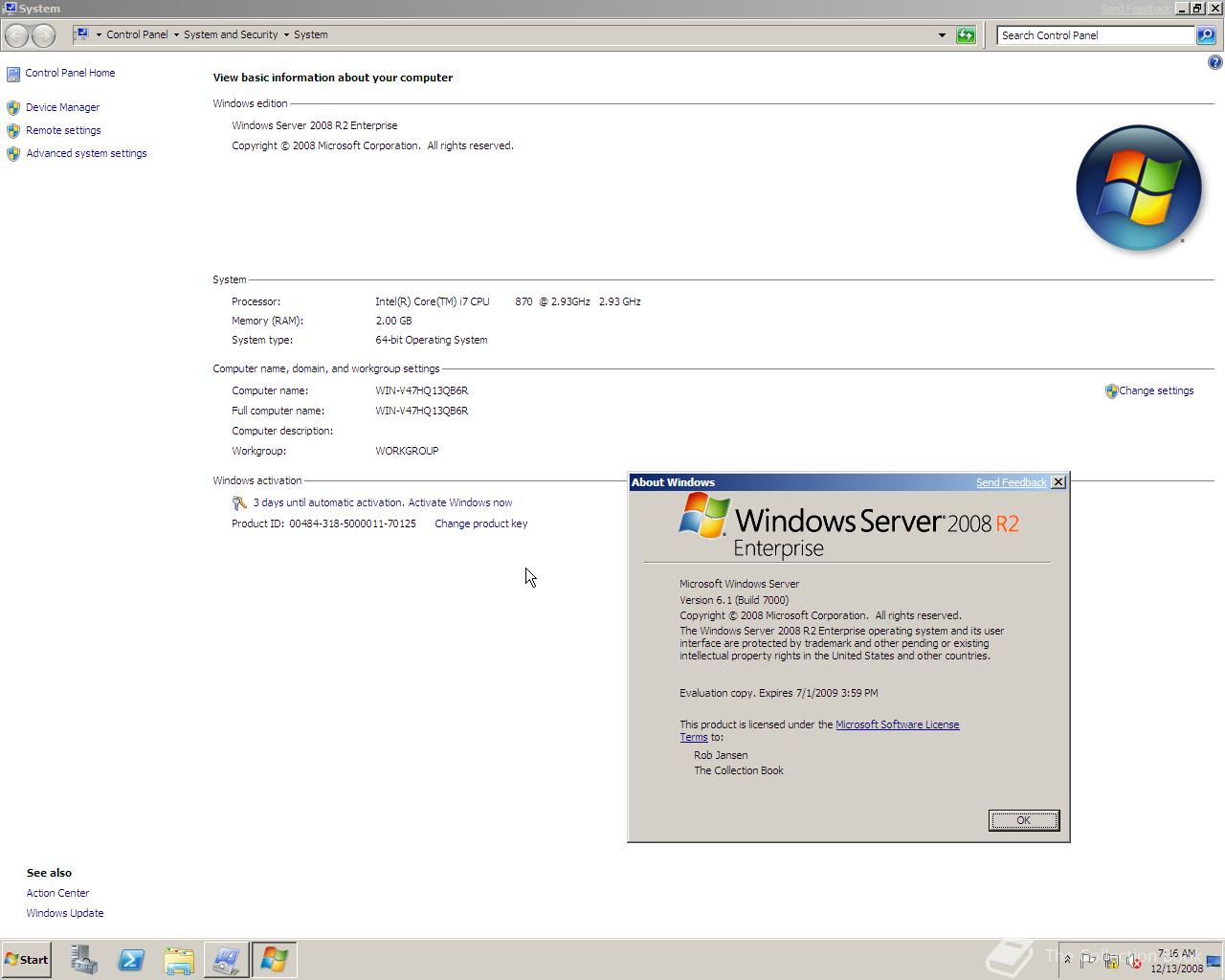Click Memory (RAM) value 2.00 GB
The height and width of the screenshot is (980, 1225).
393,321
